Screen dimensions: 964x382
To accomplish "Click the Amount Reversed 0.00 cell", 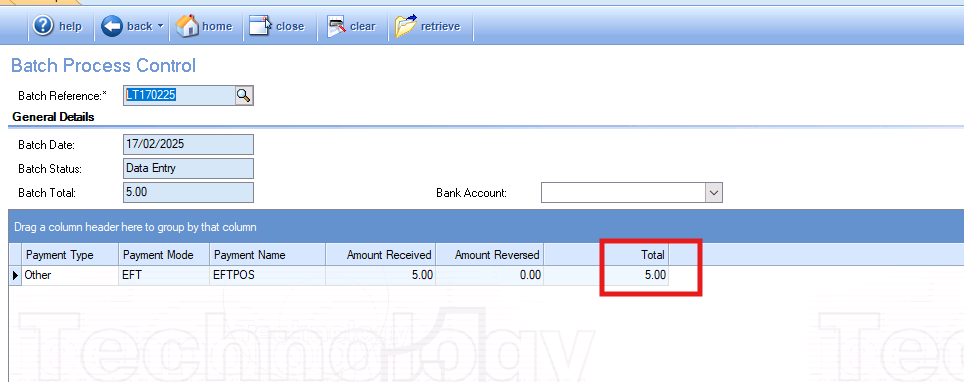I will (x=489, y=276).
